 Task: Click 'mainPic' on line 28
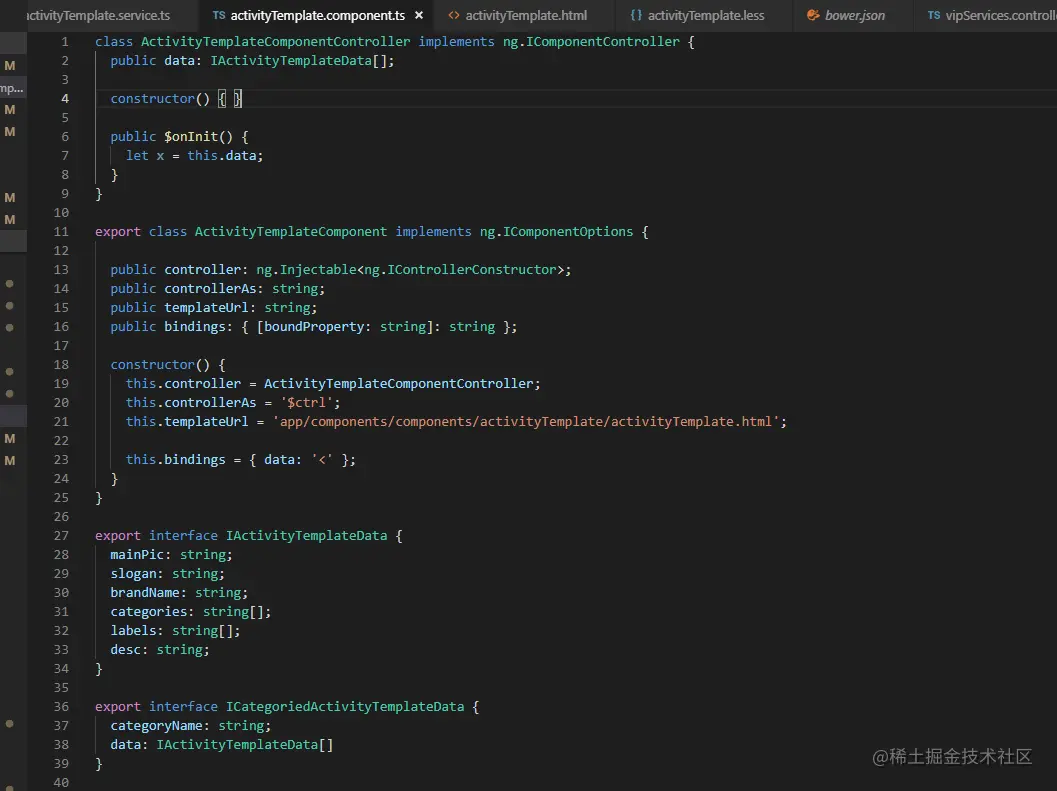(137, 554)
